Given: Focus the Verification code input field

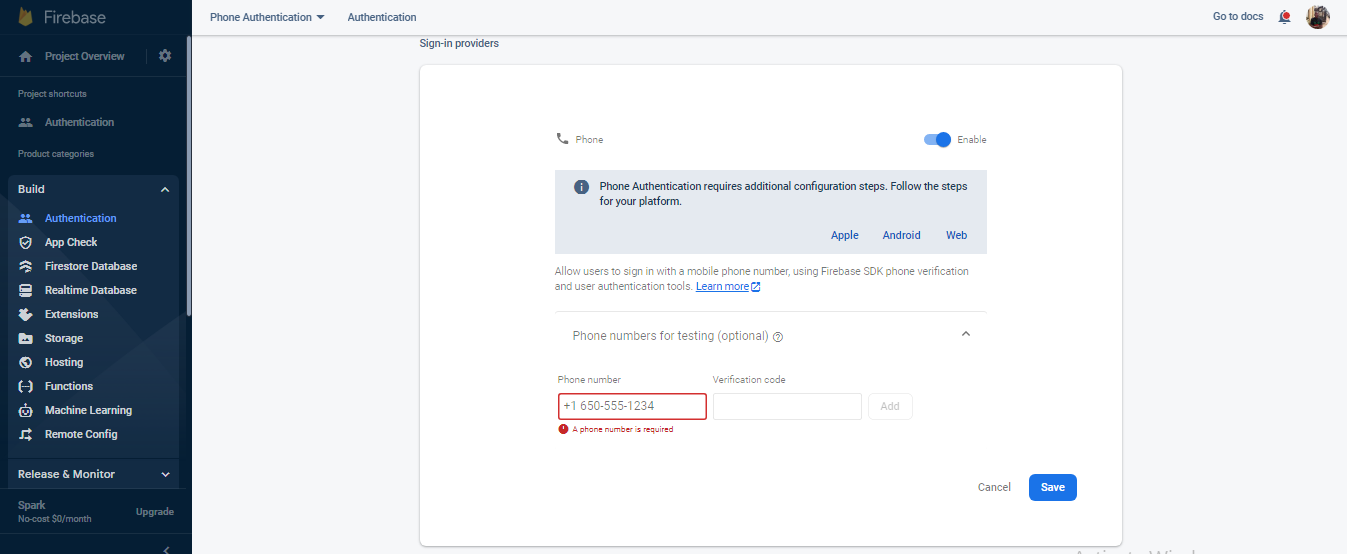Looking at the screenshot, I should coord(787,406).
